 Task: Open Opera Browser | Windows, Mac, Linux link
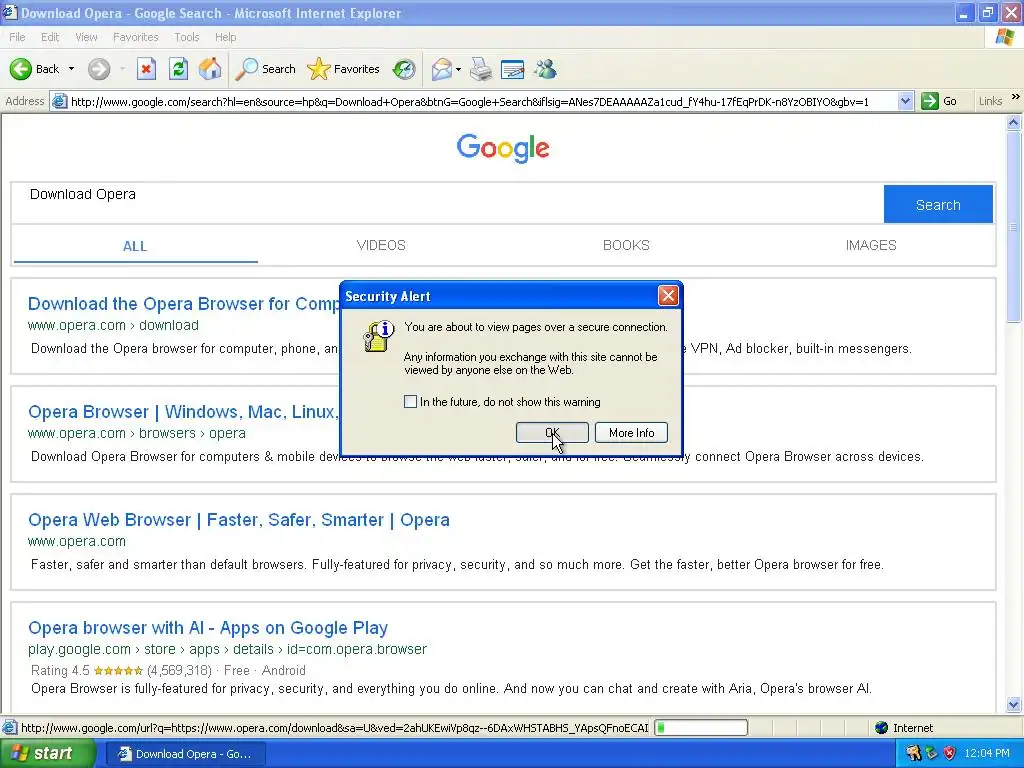184,412
